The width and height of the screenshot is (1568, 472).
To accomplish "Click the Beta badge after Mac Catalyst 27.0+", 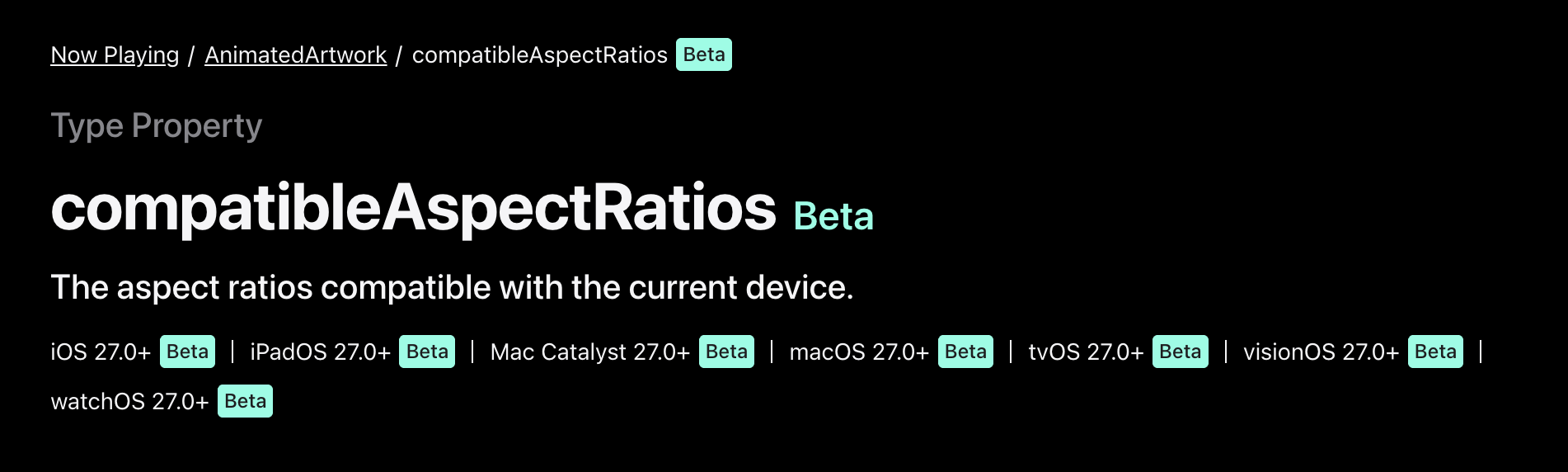I will [x=726, y=352].
